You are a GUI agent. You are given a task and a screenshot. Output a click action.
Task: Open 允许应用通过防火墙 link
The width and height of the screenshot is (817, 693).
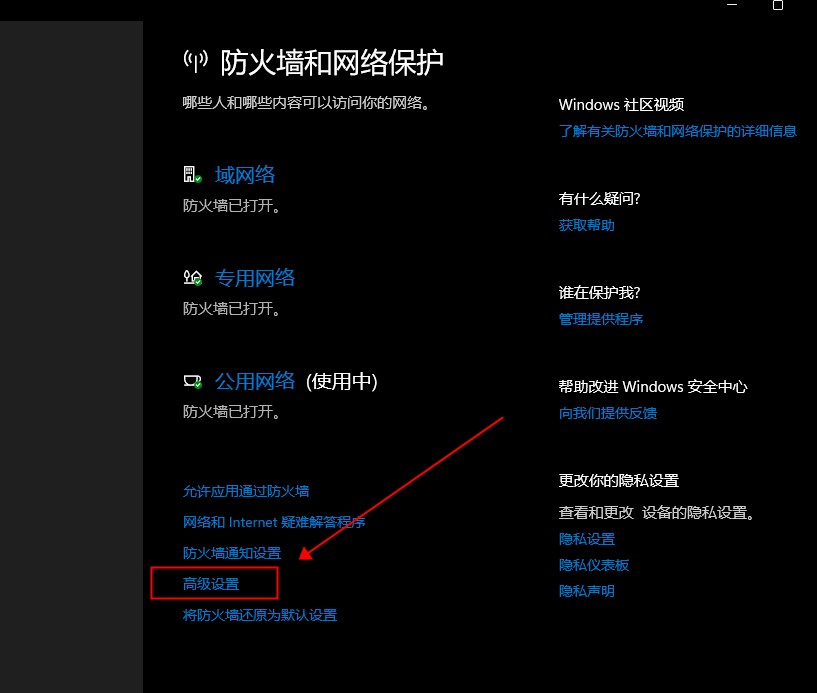pos(246,491)
